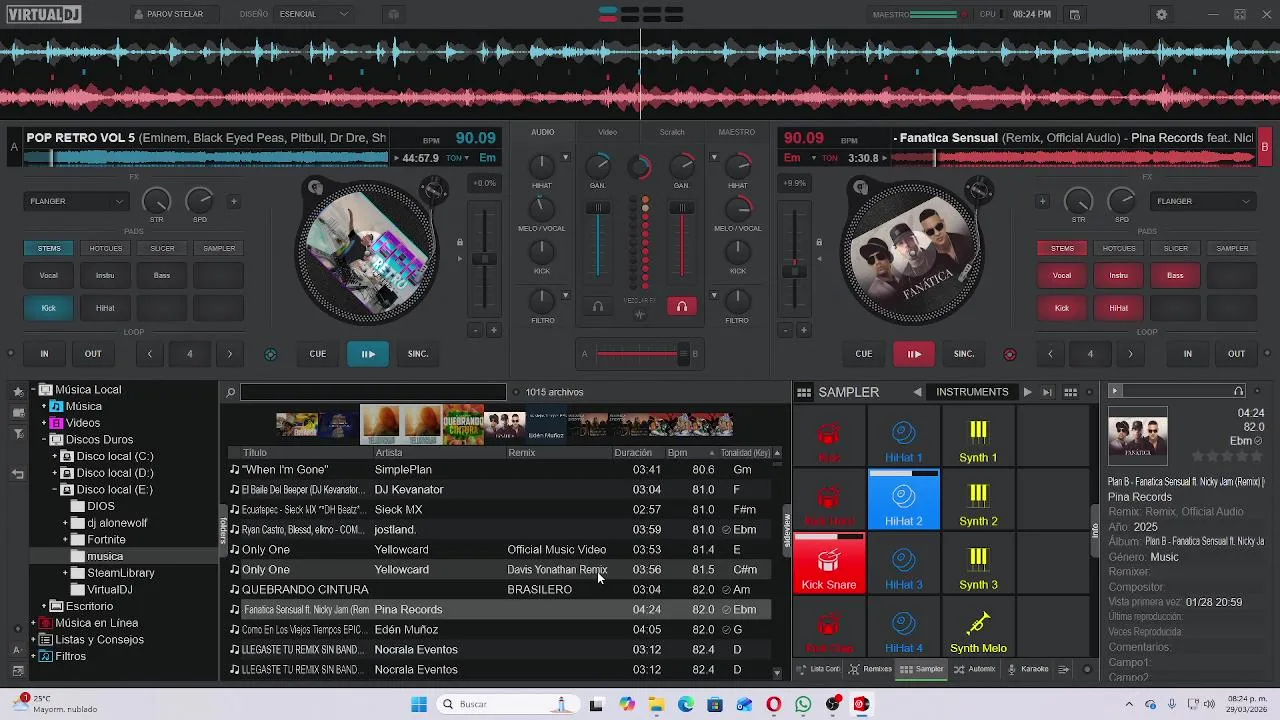This screenshot has height=720, width=1280.
Task: Click deck A pitch fader
Action: [484, 258]
